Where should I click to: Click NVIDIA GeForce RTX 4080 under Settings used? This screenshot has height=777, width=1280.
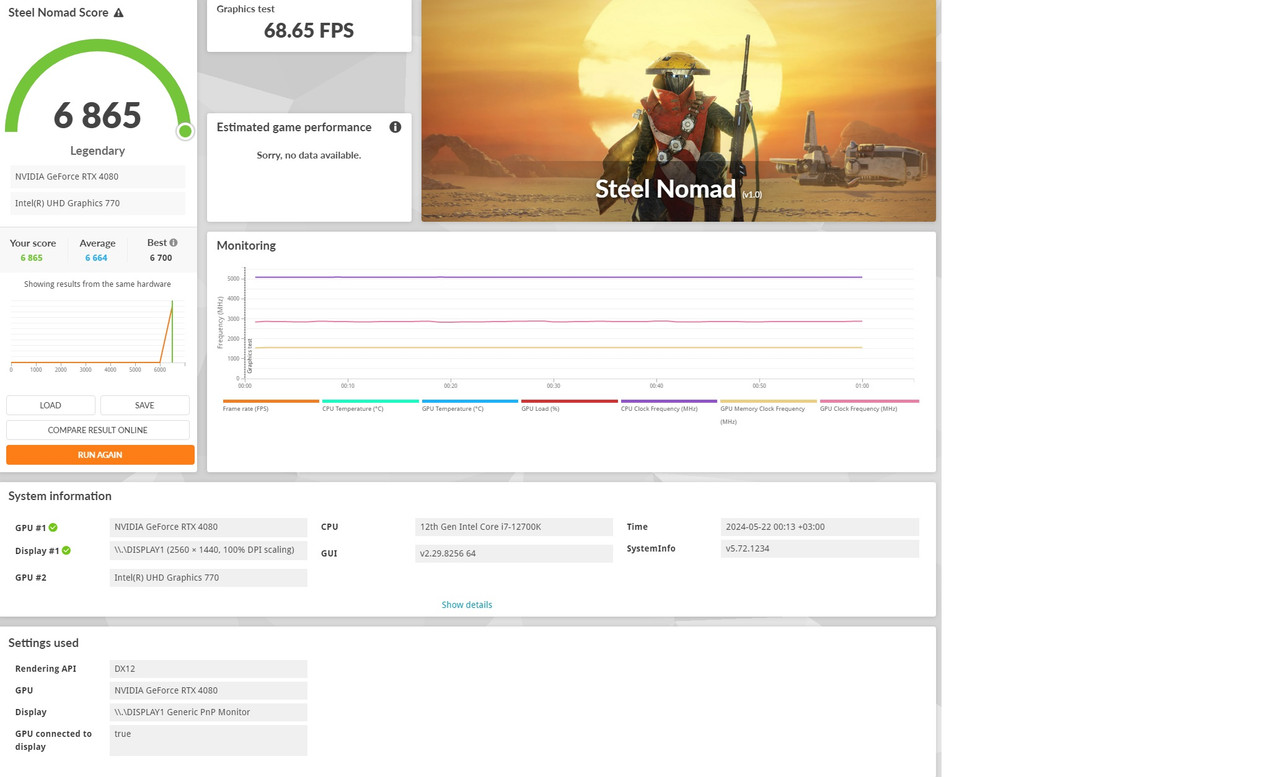point(208,691)
